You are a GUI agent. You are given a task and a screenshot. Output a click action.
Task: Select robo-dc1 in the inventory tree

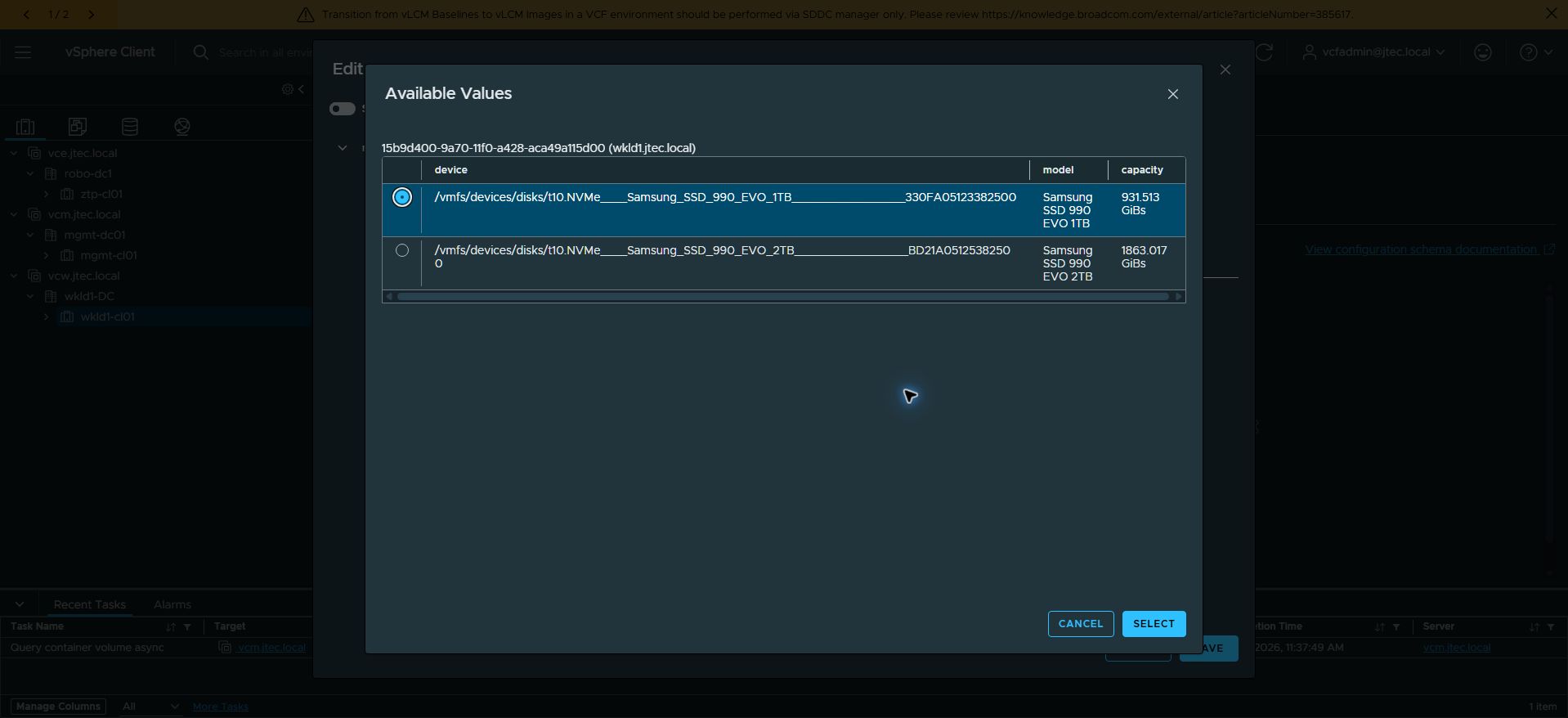(87, 173)
